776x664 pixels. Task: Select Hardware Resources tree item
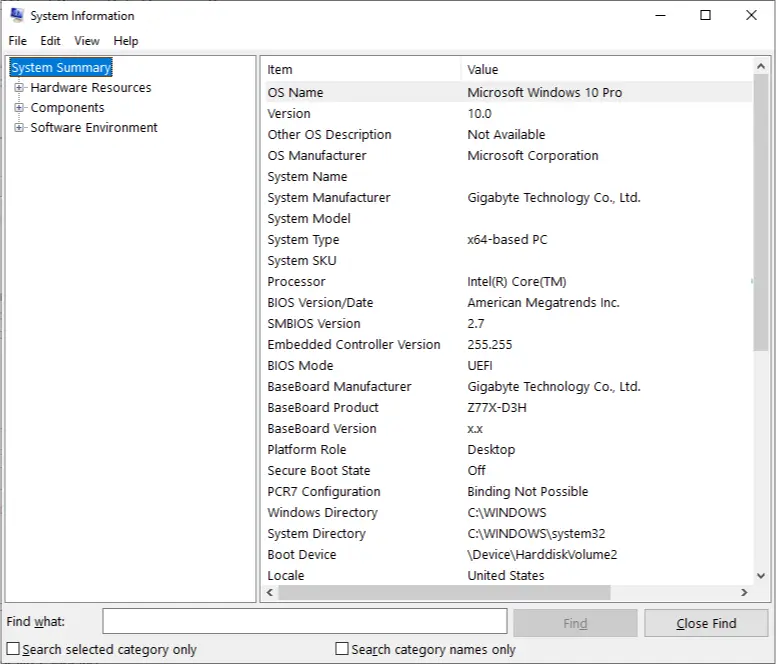point(91,88)
